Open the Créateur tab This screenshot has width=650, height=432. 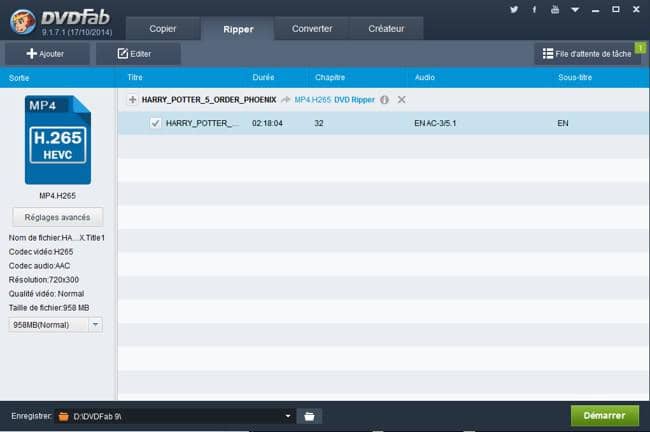(x=387, y=28)
